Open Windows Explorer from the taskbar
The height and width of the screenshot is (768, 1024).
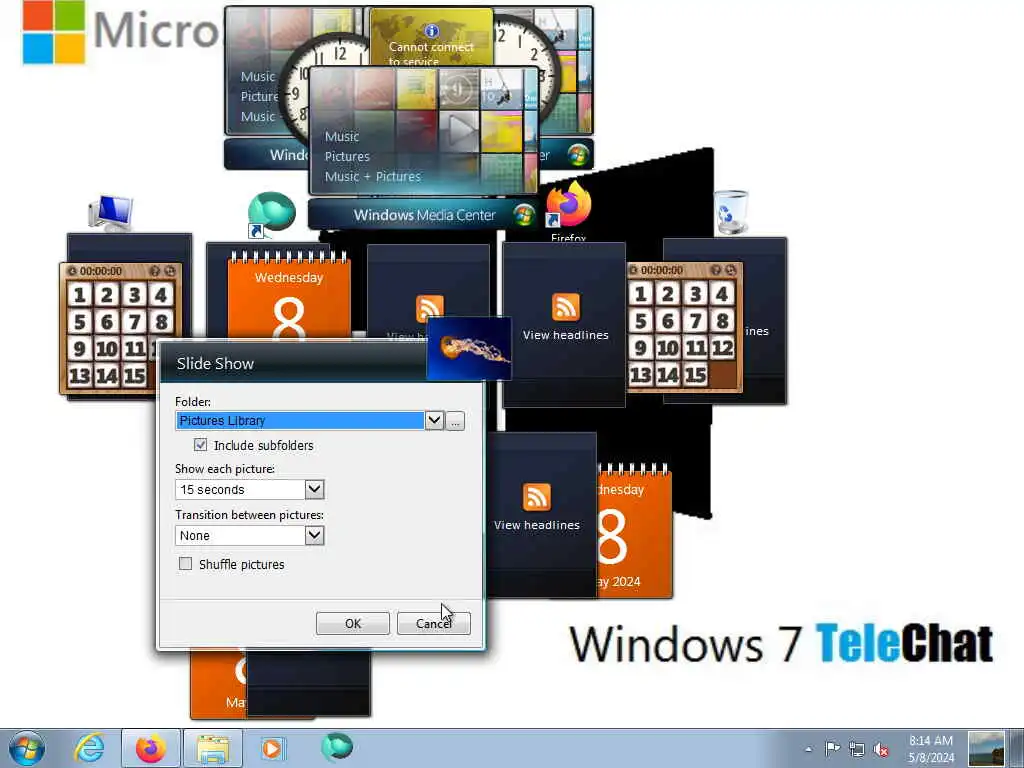[x=213, y=748]
